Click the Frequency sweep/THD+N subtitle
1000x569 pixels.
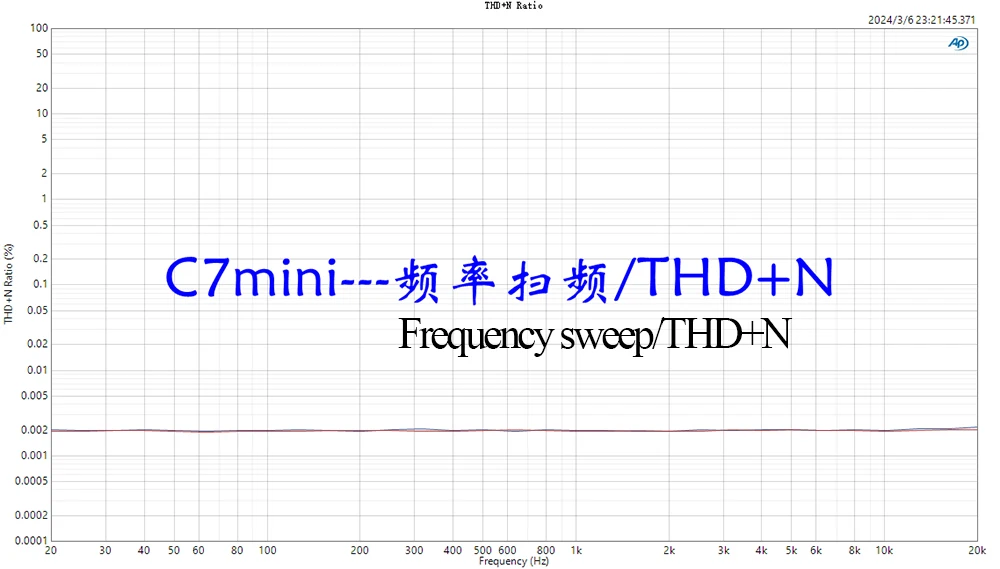[594, 334]
